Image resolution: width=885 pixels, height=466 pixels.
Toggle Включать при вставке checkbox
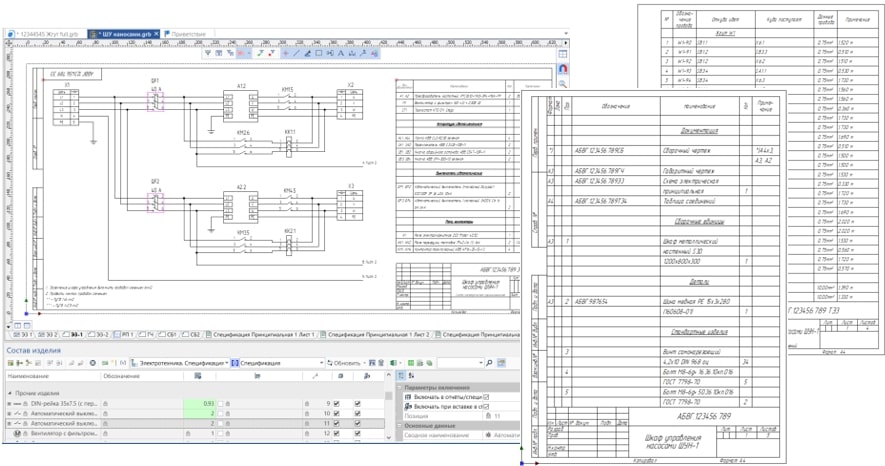pyautogui.click(x=486, y=406)
